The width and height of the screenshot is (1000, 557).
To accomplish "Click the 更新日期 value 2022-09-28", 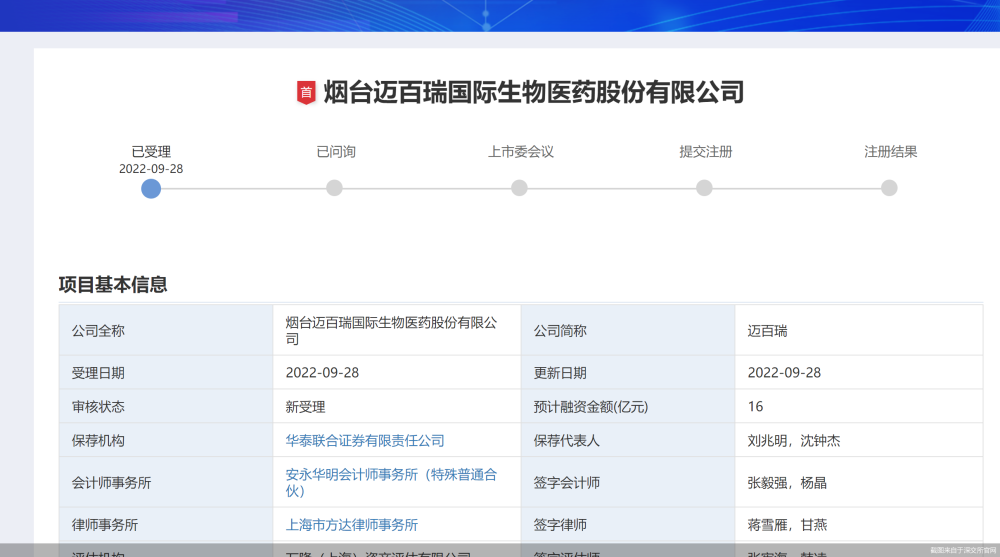I will [784, 373].
